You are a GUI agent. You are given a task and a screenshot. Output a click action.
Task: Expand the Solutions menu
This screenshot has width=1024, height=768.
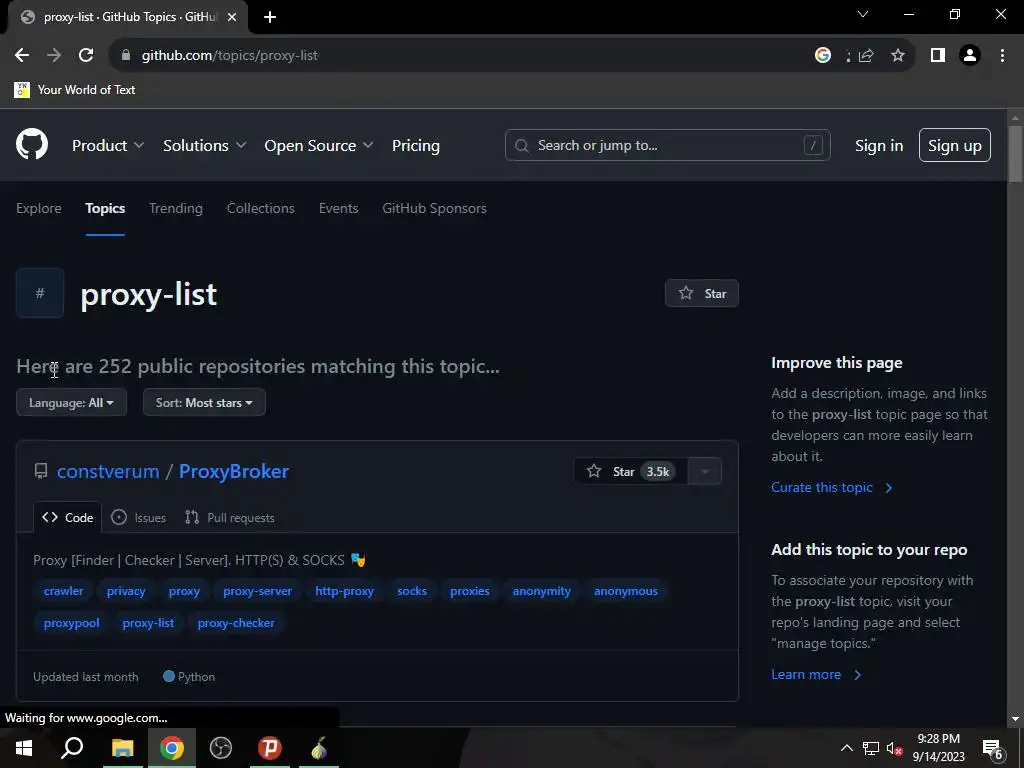pos(204,146)
